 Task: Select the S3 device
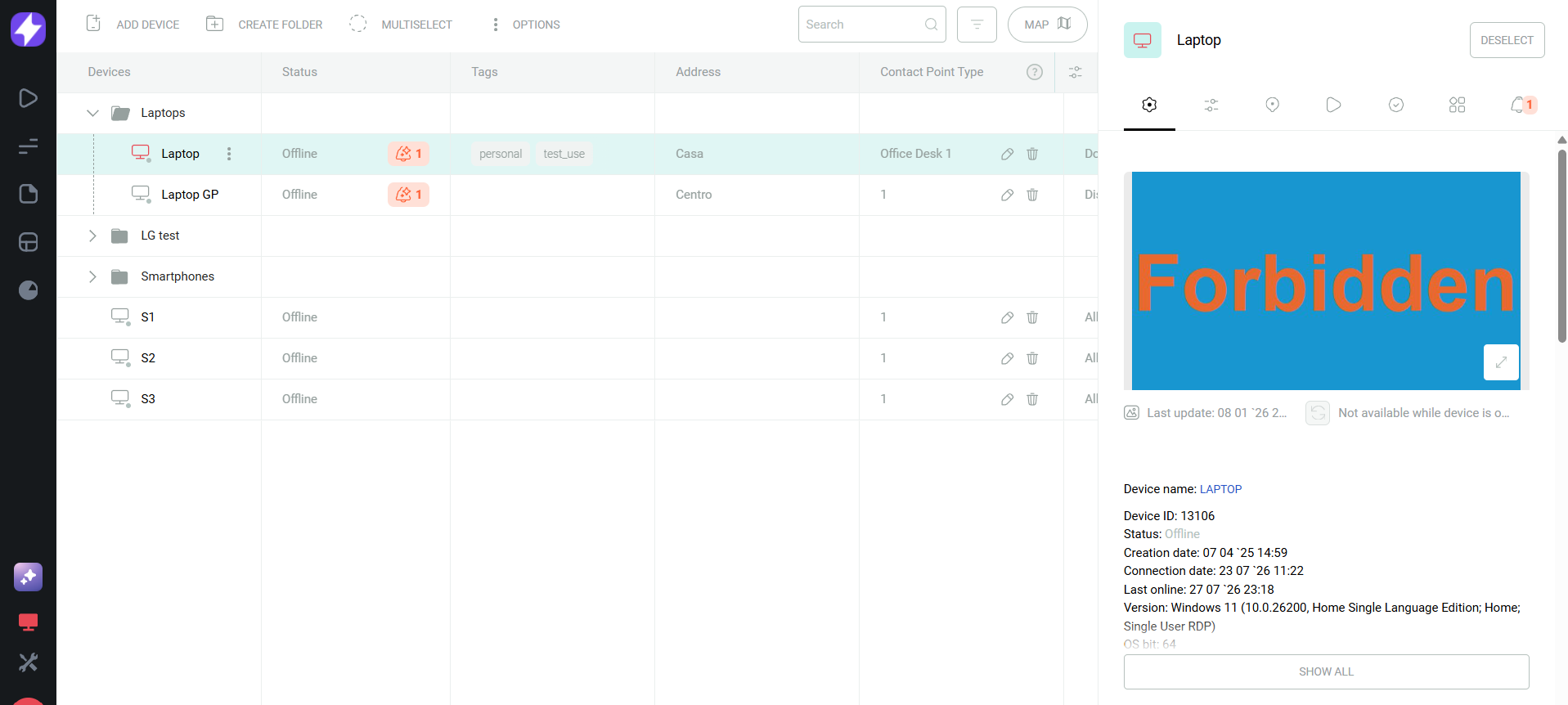coord(147,399)
